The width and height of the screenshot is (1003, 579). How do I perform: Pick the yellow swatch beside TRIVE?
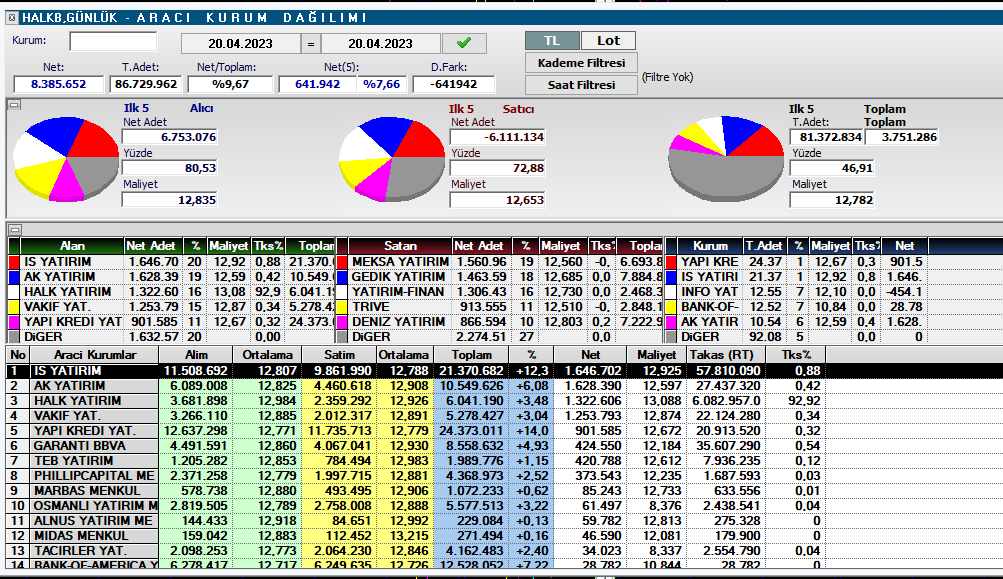coord(342,307)
